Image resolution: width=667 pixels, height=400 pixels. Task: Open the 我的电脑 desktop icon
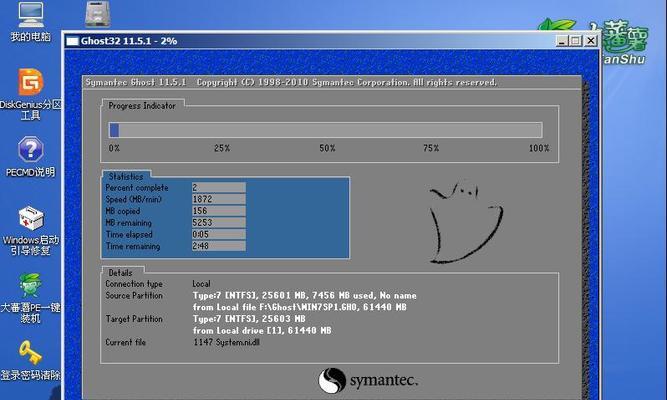click(31, 21)
